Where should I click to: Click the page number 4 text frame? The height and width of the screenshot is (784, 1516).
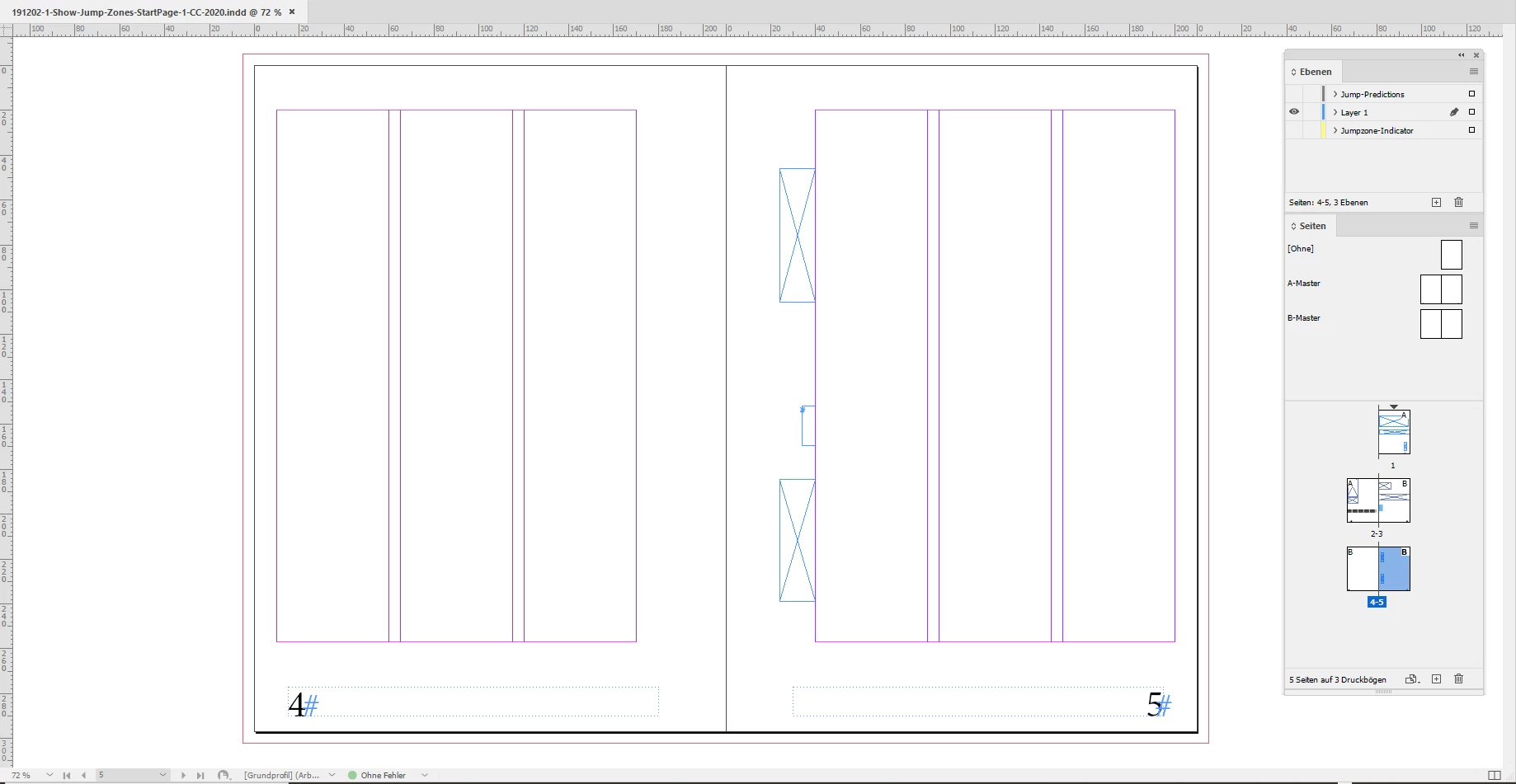point(473,702)
